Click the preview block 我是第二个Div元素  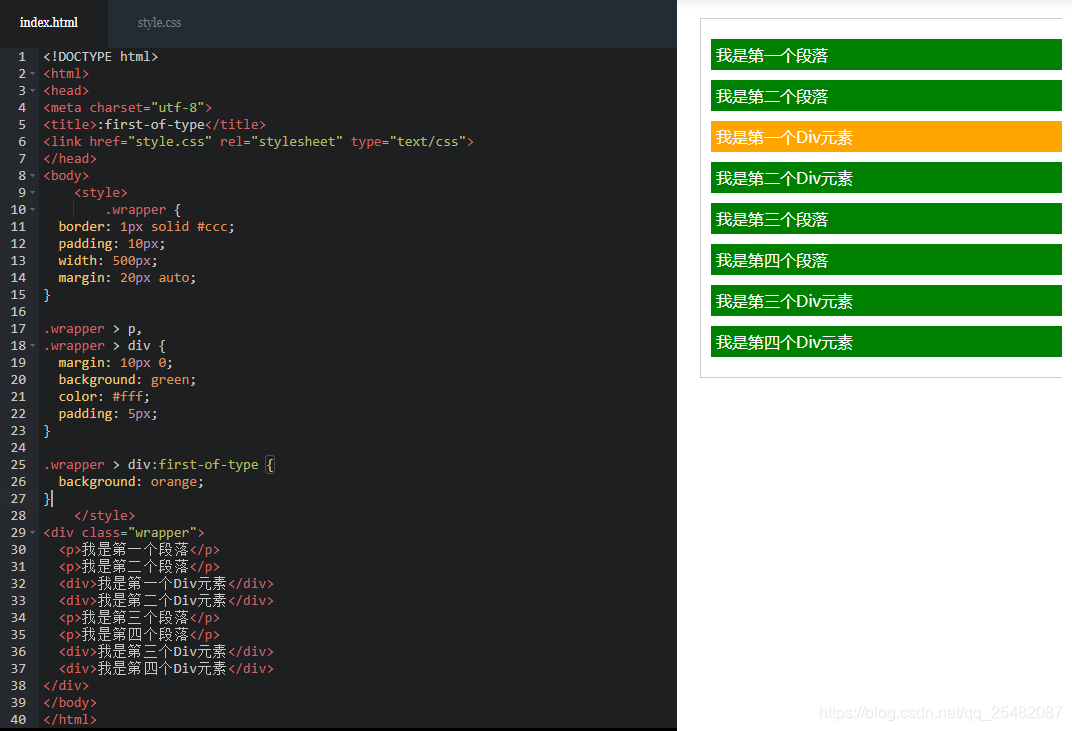tap(886, 178)
